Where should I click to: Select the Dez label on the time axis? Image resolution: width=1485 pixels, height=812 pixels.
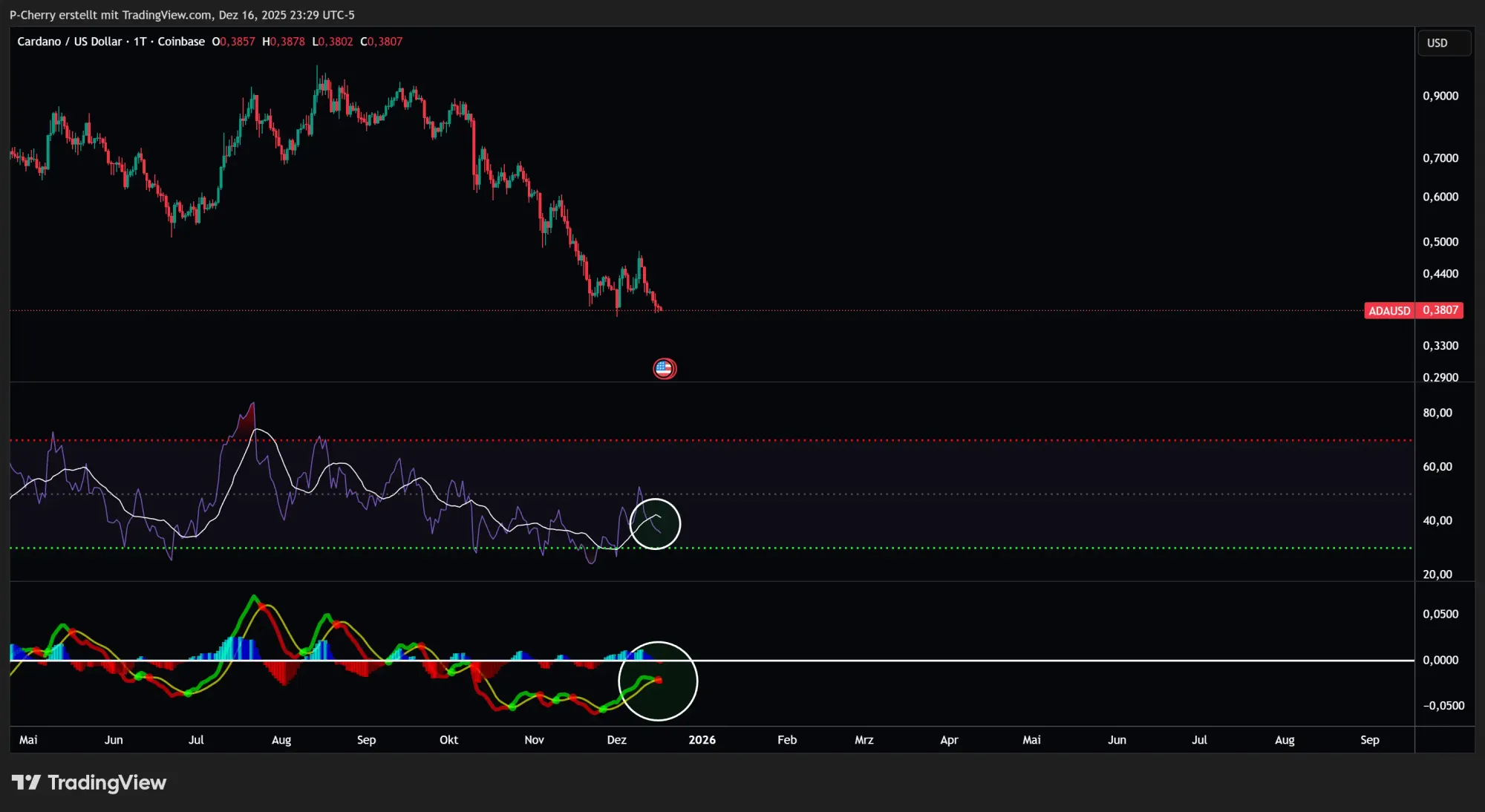click(617, 740)
